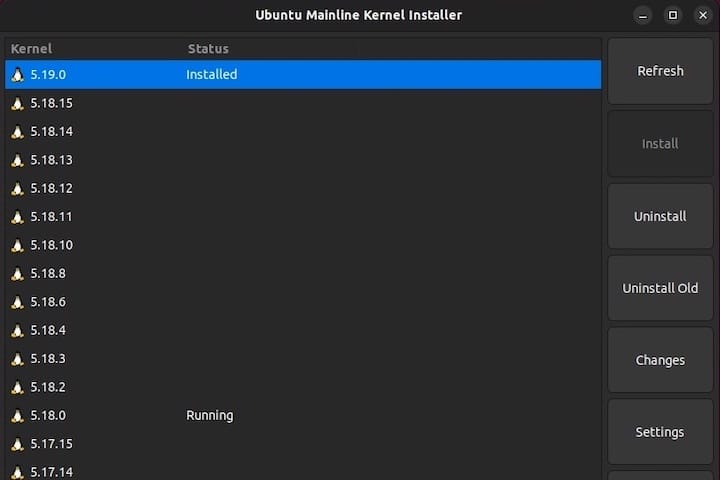Click the penguin icon beside kernel 5.18.4
The width and height of the screenshot is (720, 480).
click(17, 331)
